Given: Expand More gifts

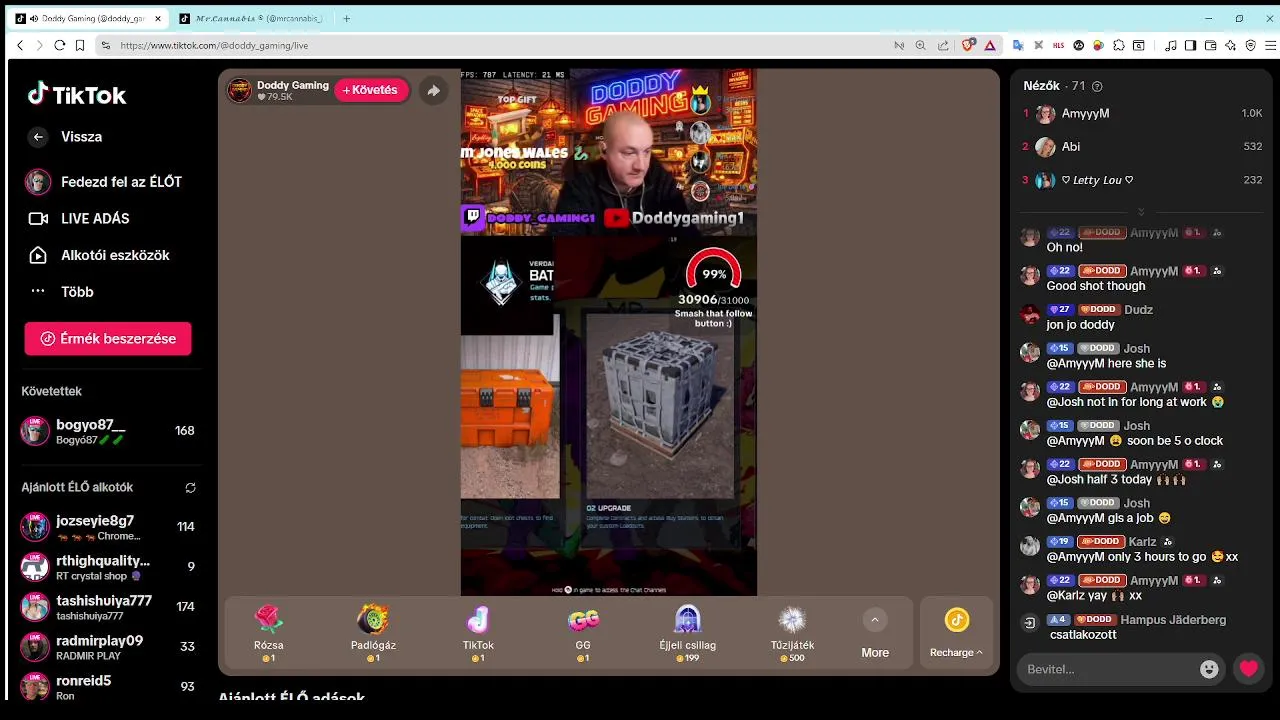Looking at the screenshot, I should (875, 633).
